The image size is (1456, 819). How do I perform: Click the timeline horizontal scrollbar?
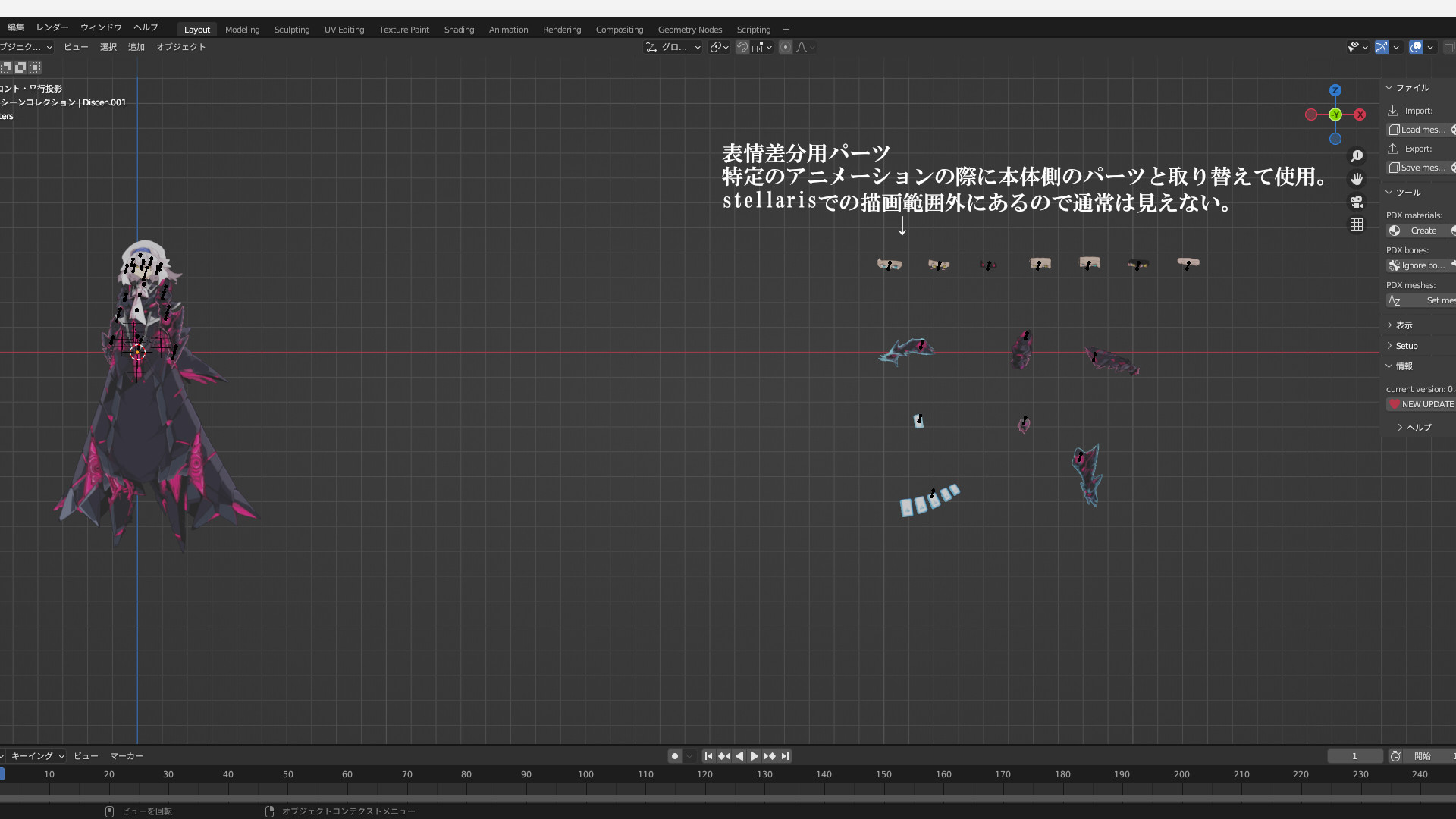[728, 799]
